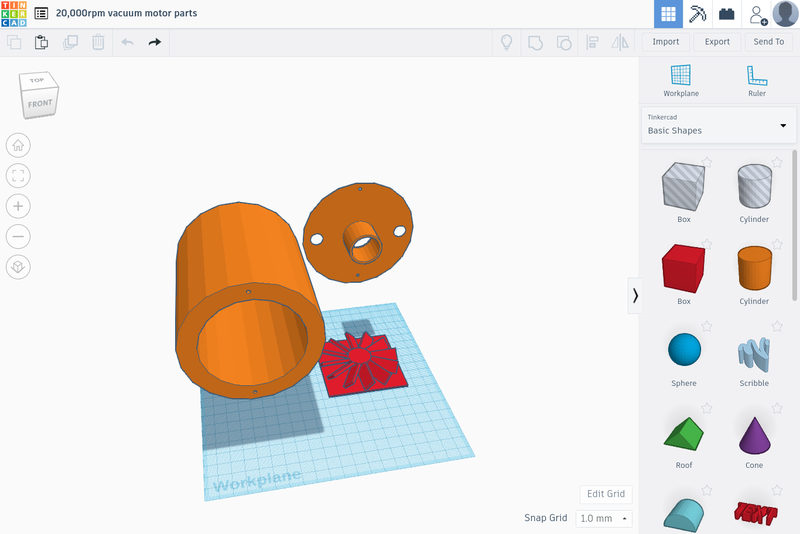Open the Export menu

coord(717,42)
